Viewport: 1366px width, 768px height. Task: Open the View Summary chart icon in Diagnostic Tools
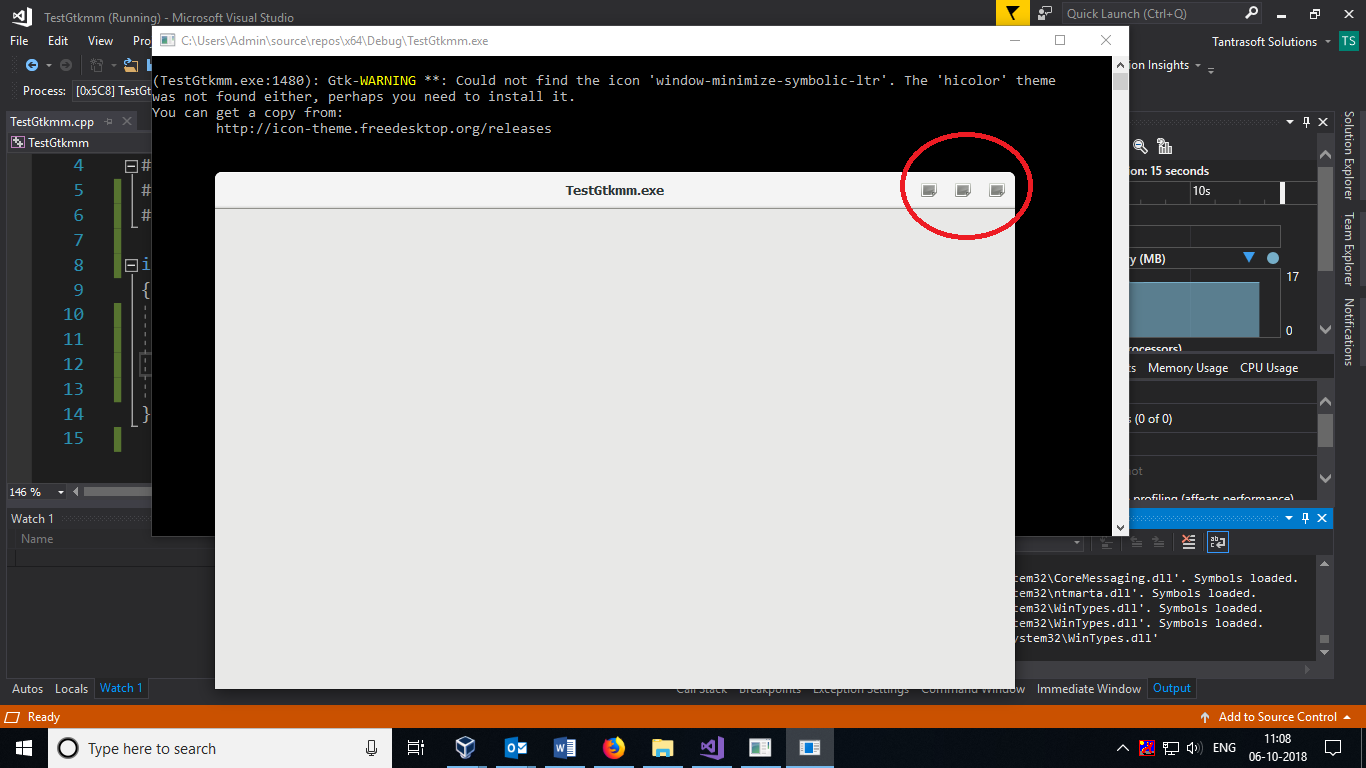[x=1165, y=146]
